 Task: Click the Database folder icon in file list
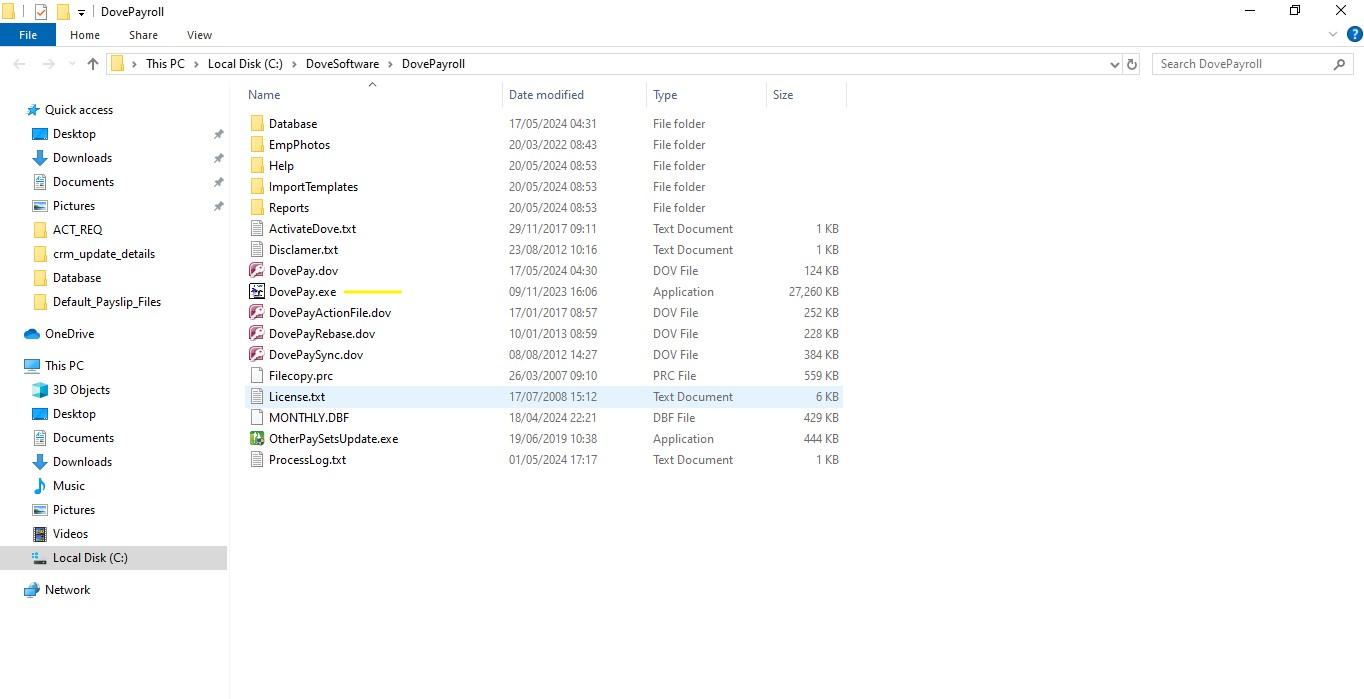[257, 124]
